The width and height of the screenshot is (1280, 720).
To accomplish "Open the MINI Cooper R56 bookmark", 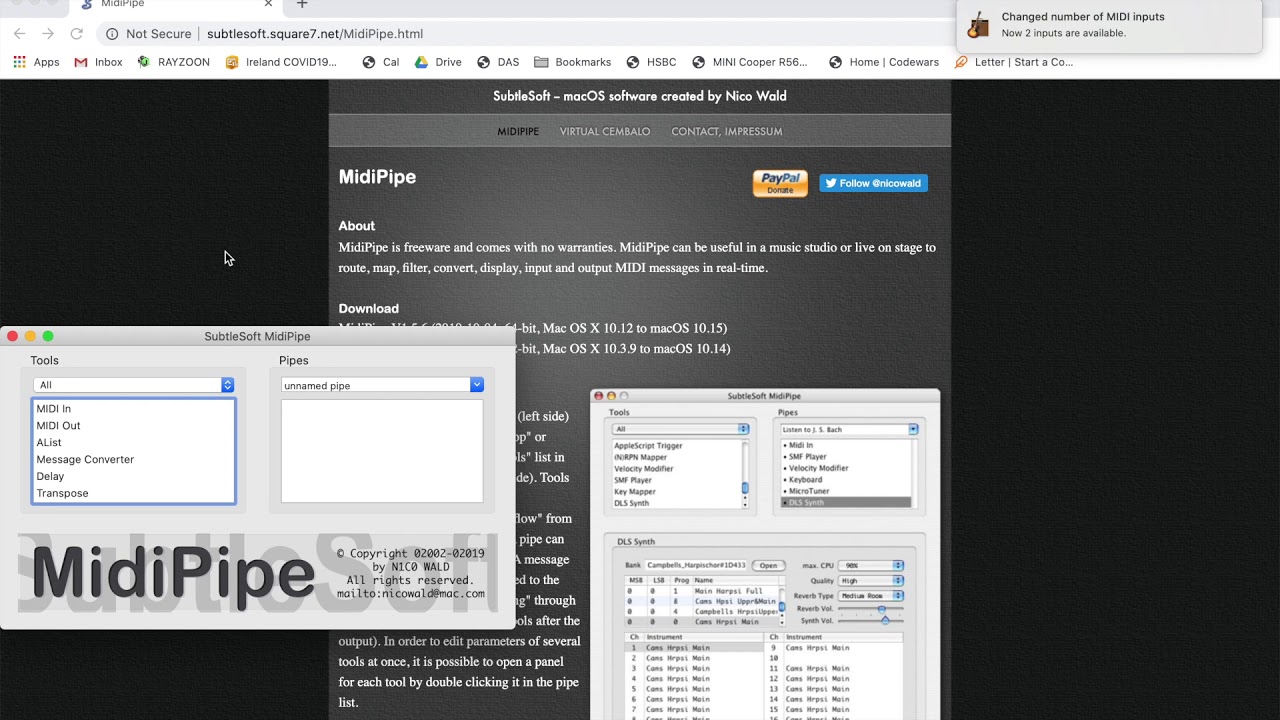I will (750, 62).
